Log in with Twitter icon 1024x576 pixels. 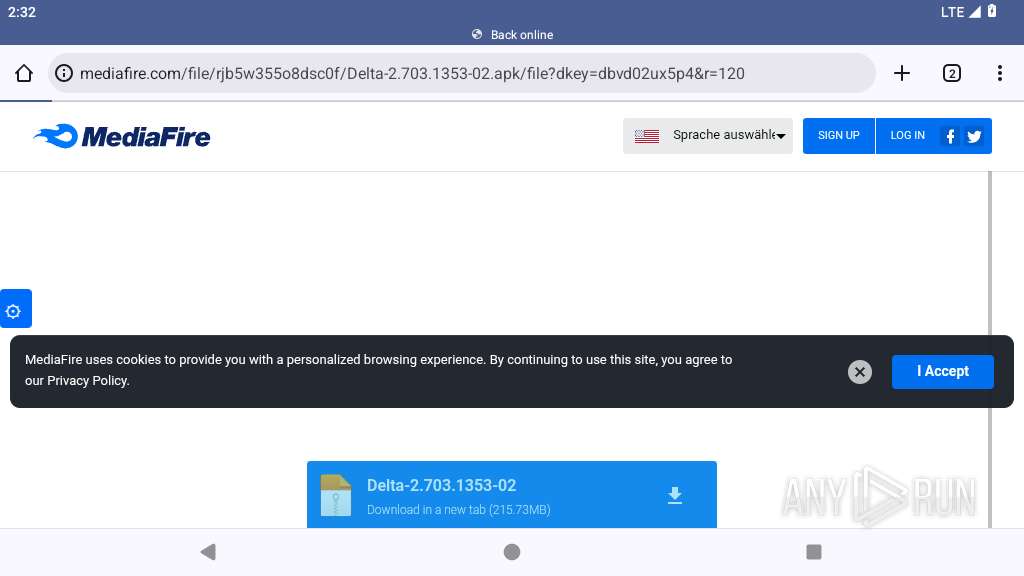coord(974,136)
